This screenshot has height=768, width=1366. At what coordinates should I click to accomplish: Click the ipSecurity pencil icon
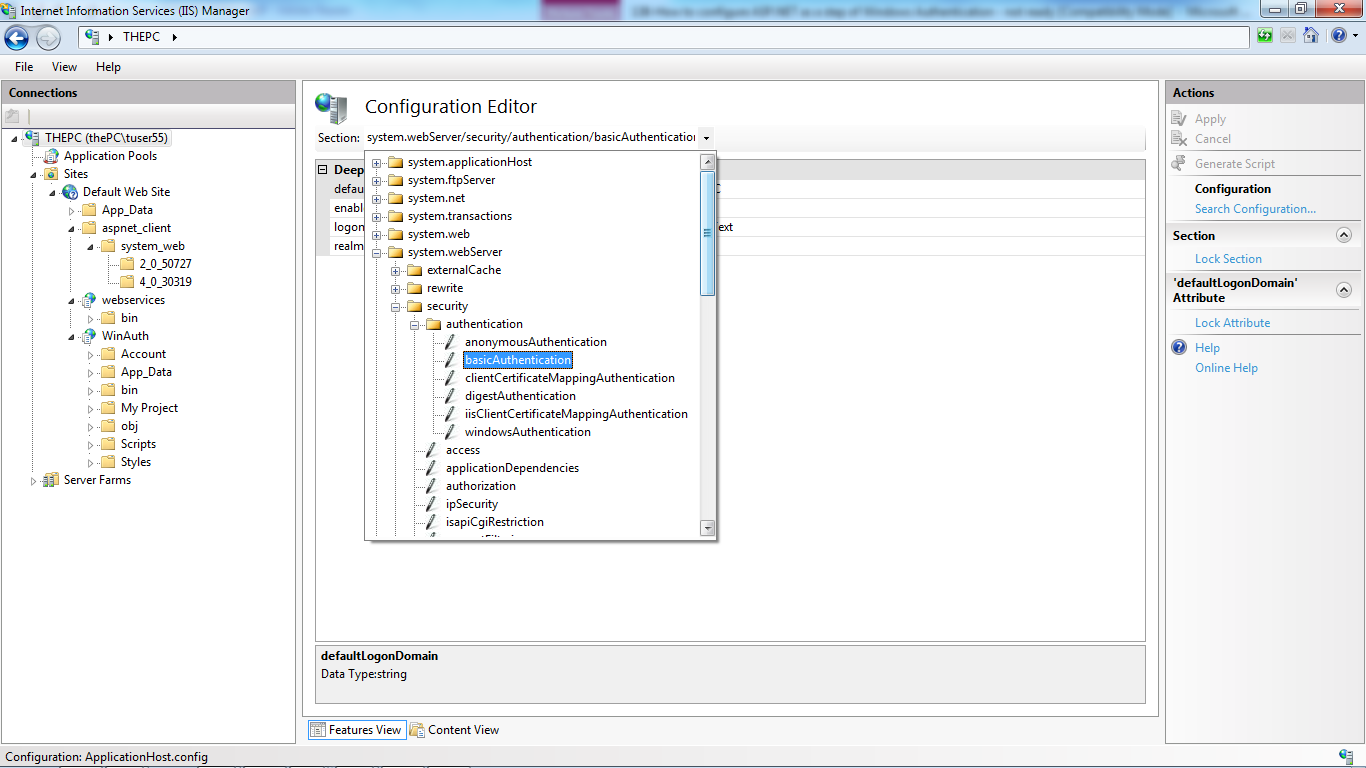[432, 504]
